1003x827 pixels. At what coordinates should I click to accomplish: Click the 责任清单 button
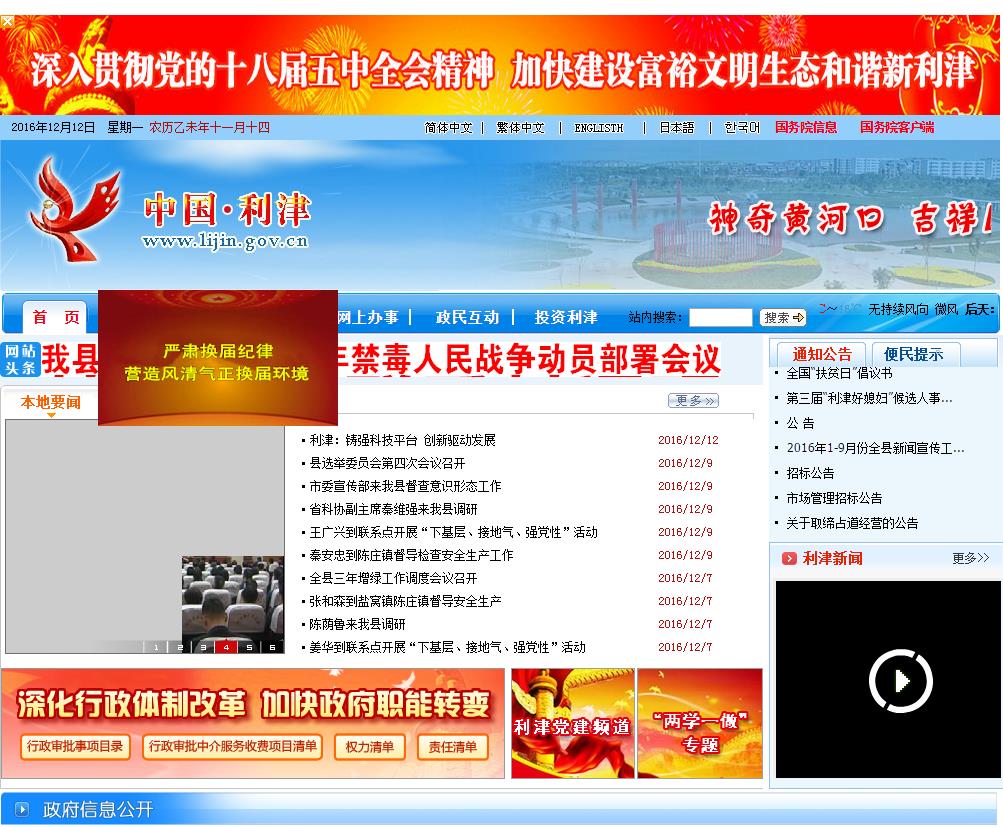tap(453, 746)
